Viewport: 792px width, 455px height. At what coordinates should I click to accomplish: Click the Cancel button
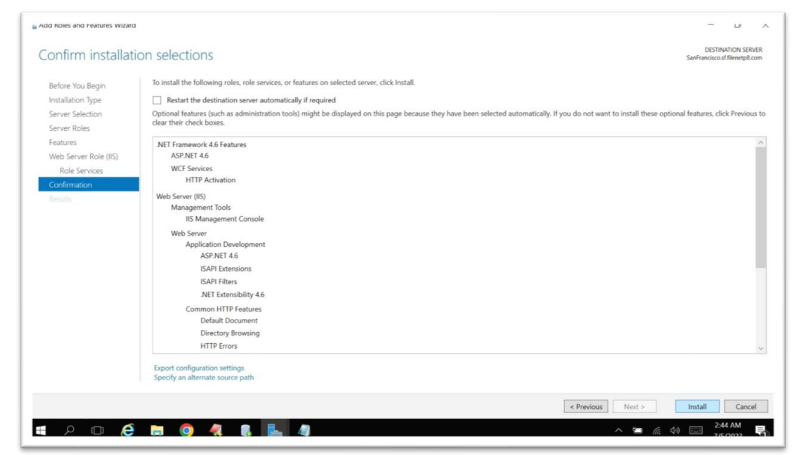tap(746, 407)
